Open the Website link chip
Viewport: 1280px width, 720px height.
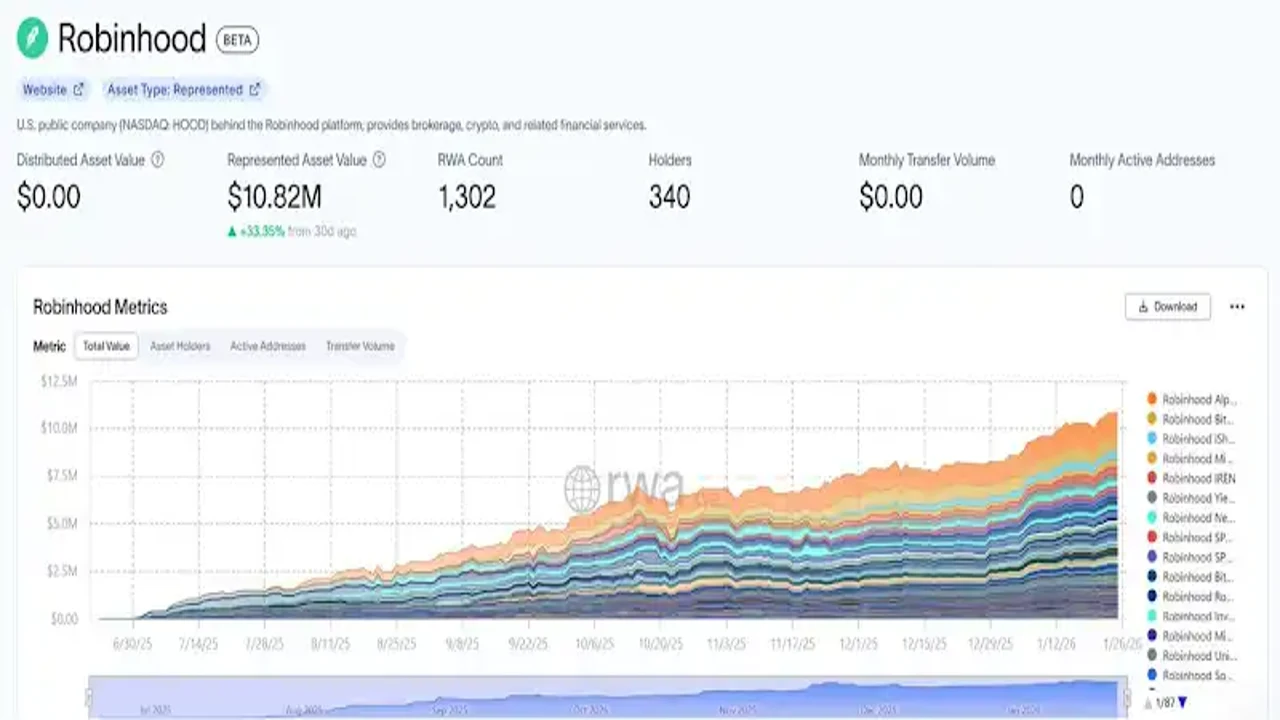click(54, 90)
